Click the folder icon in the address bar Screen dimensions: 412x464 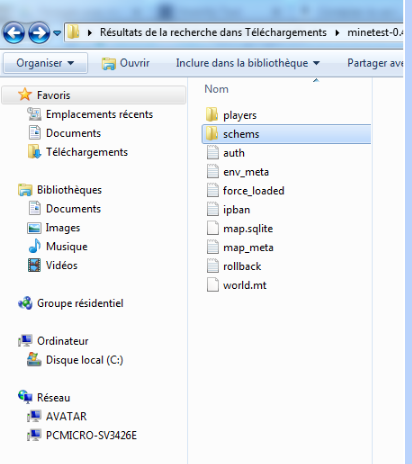(73, 32)
